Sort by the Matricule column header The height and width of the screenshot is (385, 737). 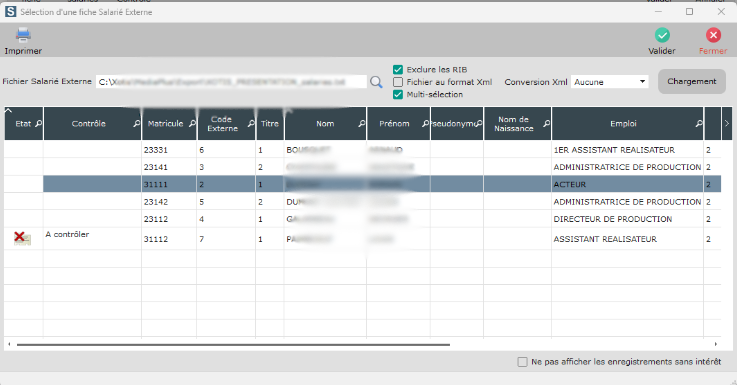pos(165,124)
